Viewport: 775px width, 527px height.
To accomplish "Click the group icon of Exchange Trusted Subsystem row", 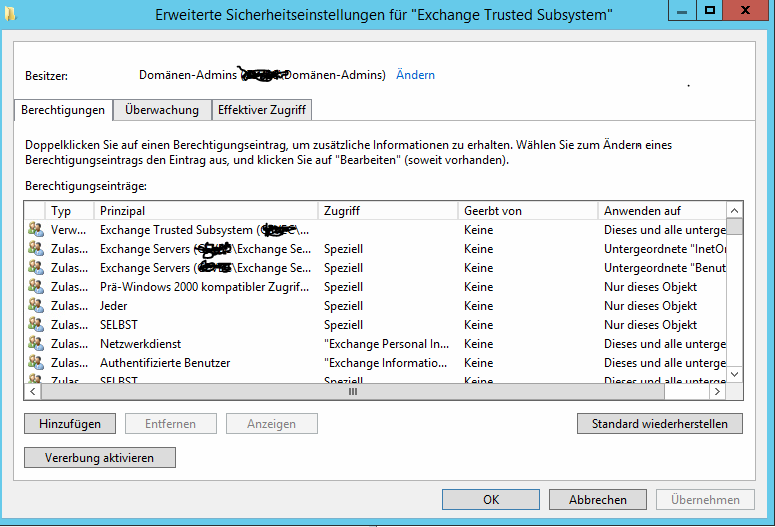I will pos(36,229).
